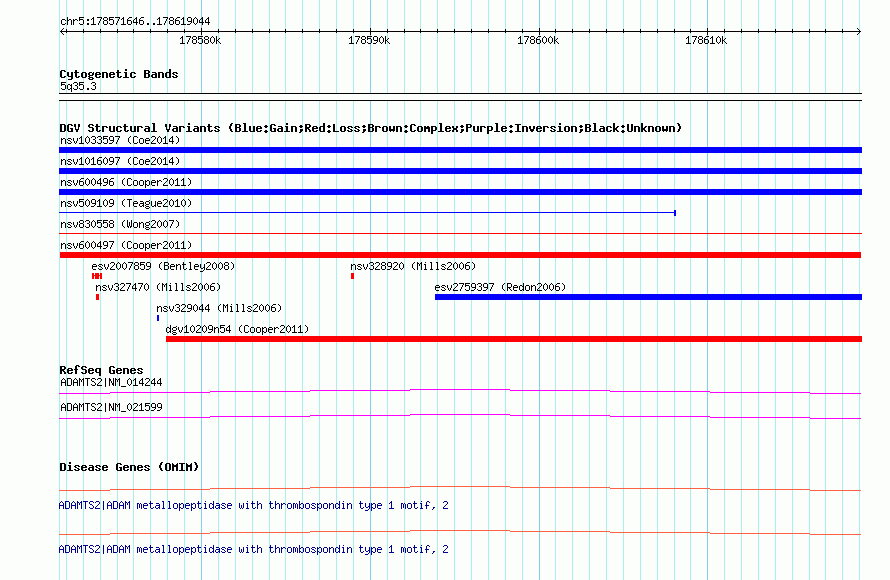Click the 178610k ruler tick label
This screenshot has height=580, width=890.
706,40
